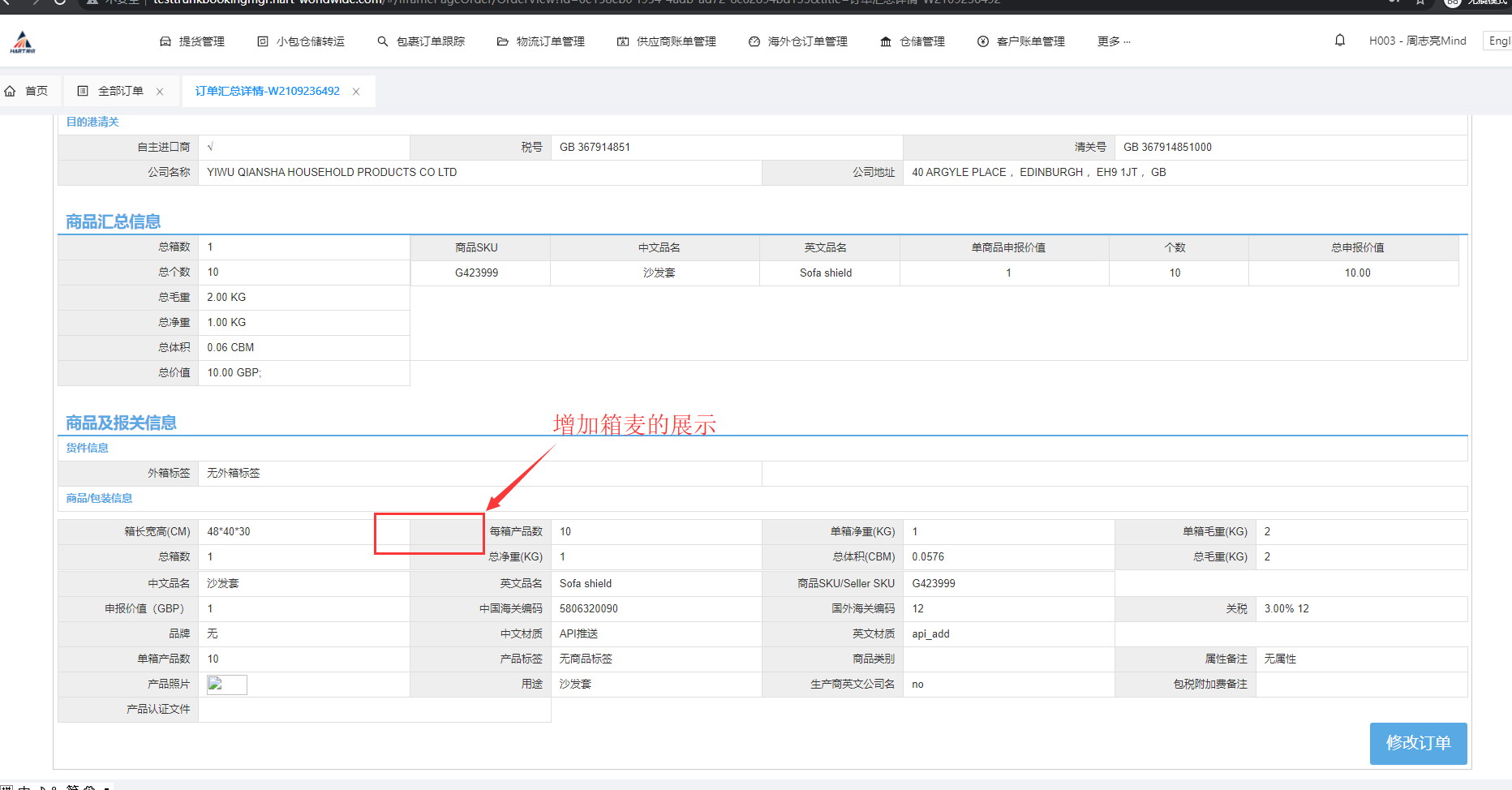
Task: Open the 提货管理 menu
Action: pyautogui.click(x=192, y=41)
